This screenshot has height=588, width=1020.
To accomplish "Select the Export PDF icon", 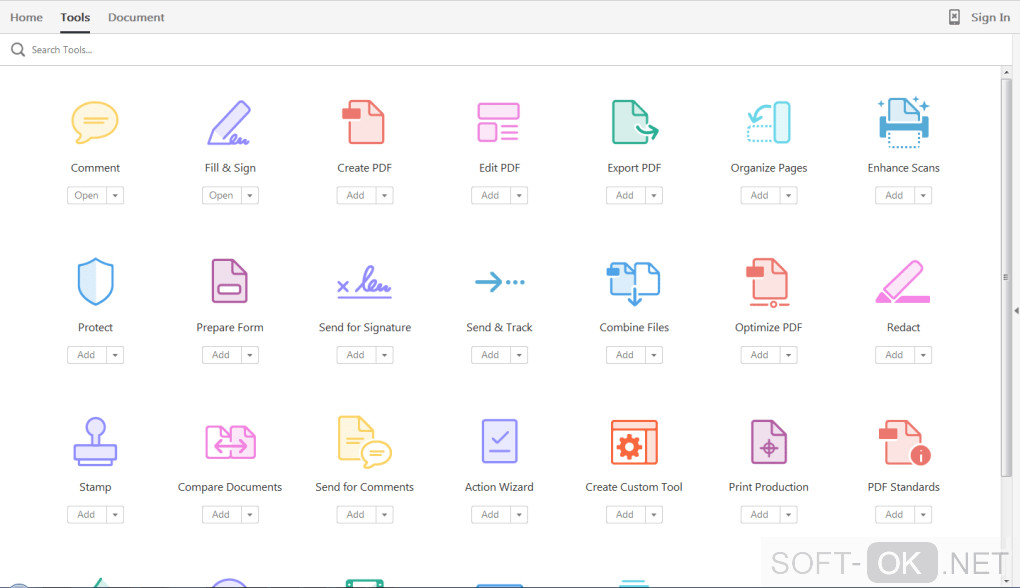I will [x=635, y=122].
